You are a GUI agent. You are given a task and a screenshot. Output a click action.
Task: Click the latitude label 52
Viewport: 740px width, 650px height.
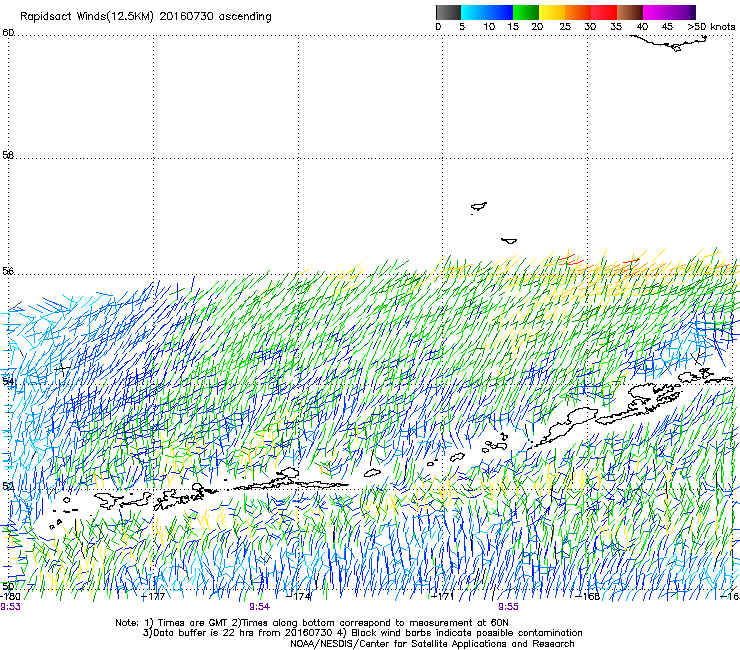pos(8,486)
